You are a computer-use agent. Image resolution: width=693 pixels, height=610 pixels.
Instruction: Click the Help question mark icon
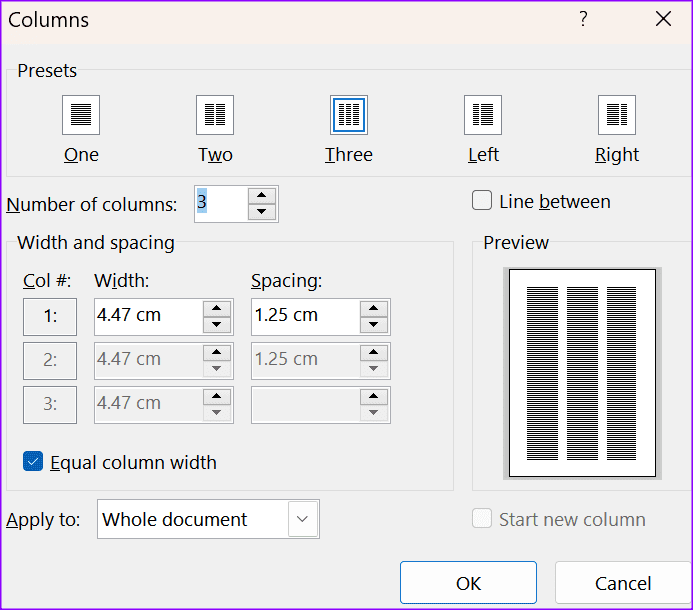583,19
